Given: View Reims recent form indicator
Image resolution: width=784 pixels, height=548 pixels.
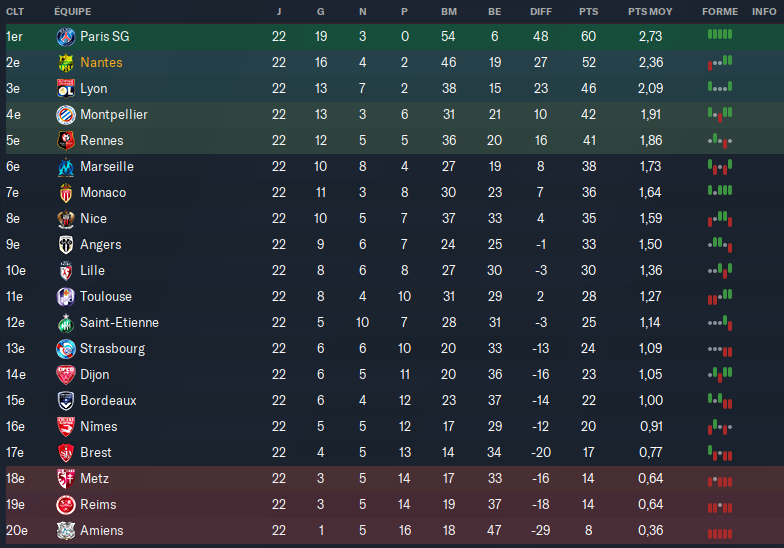Looking at the screenshot, I should [719, 505].
